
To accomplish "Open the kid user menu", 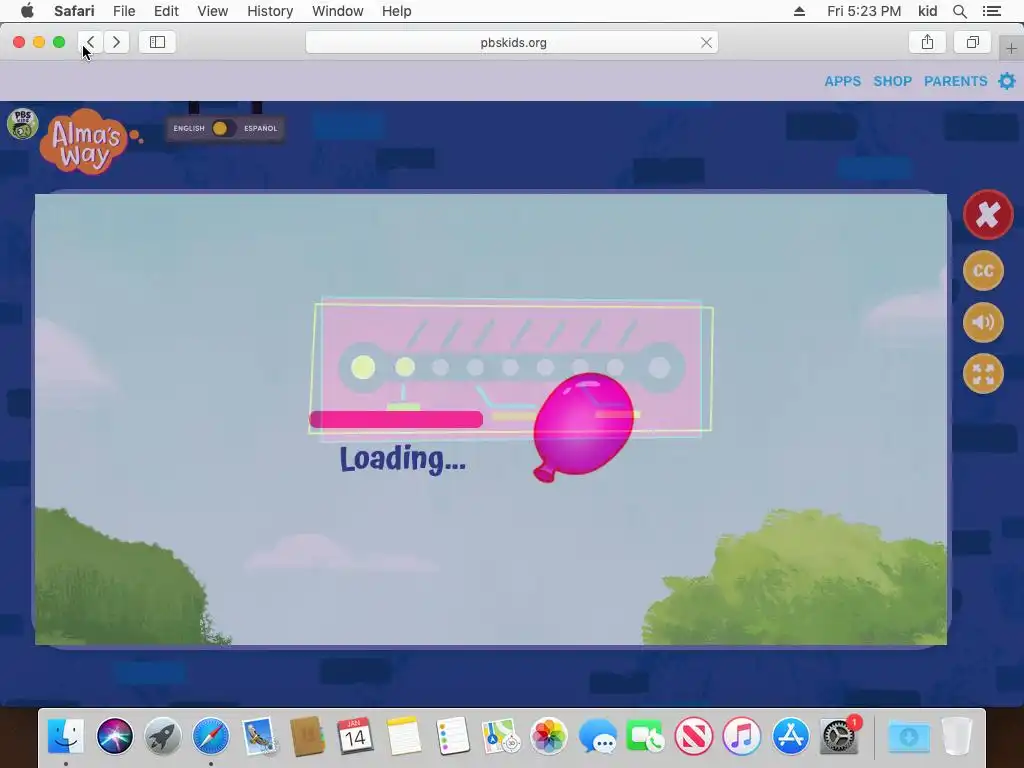I will (927, 11).
